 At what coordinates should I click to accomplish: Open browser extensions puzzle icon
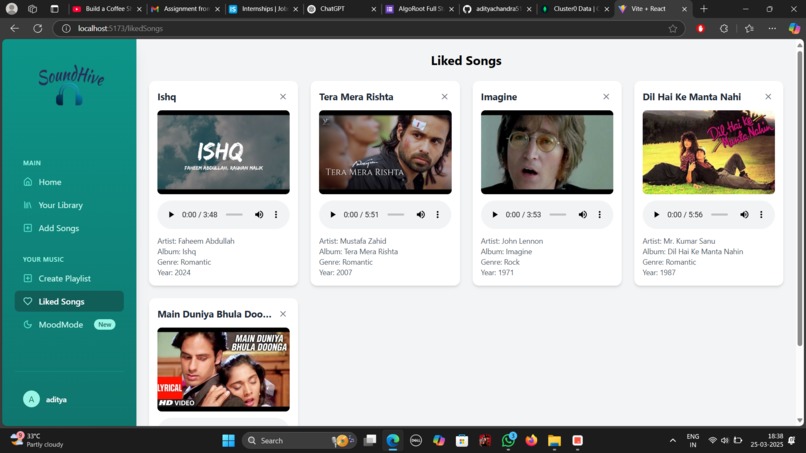[x=724, y=28]
